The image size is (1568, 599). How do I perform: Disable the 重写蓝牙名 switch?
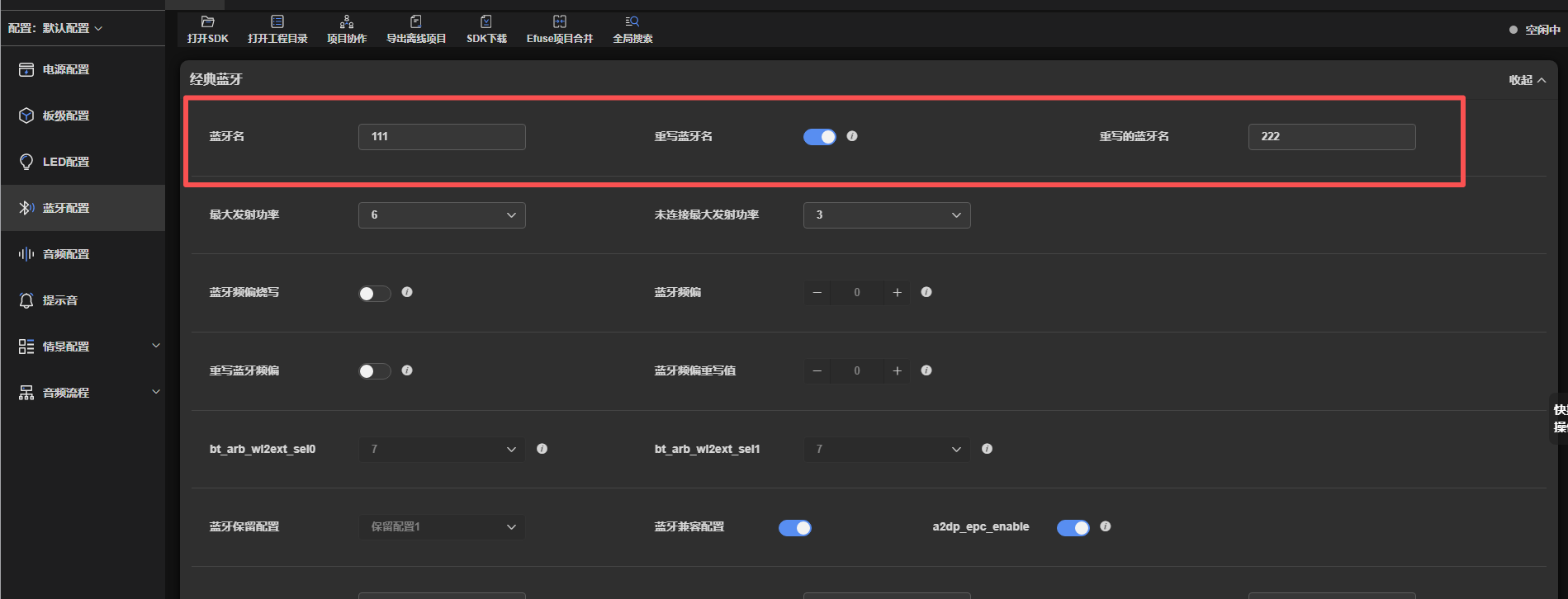point(820,137)
